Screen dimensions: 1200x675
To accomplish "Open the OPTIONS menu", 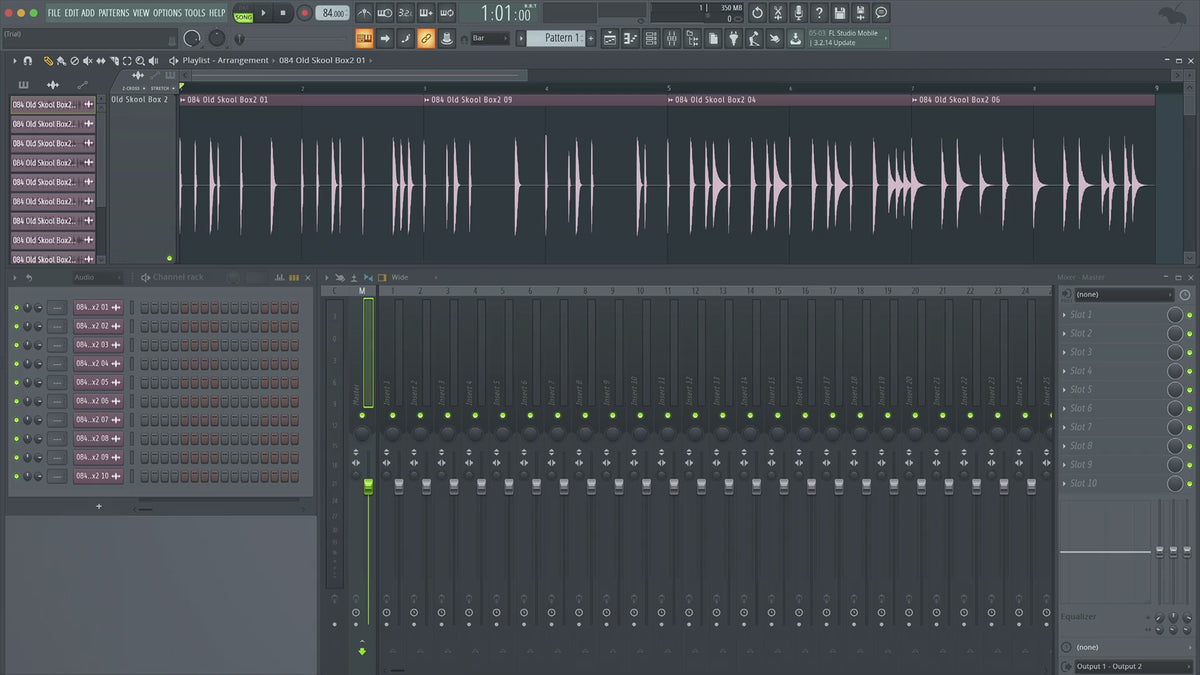I will pyautogui.click(x=167, y=13).
